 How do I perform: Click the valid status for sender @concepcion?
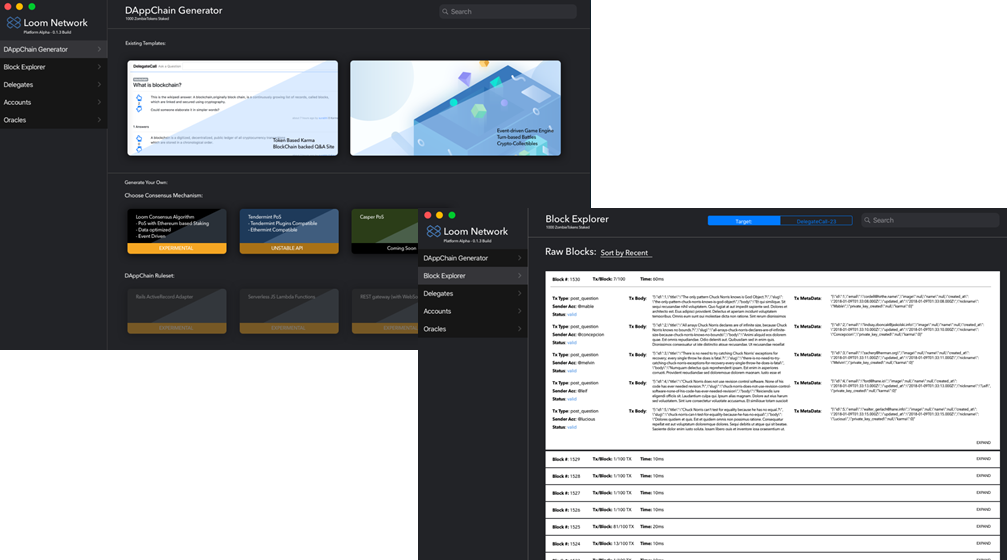[x=572, y=343]
